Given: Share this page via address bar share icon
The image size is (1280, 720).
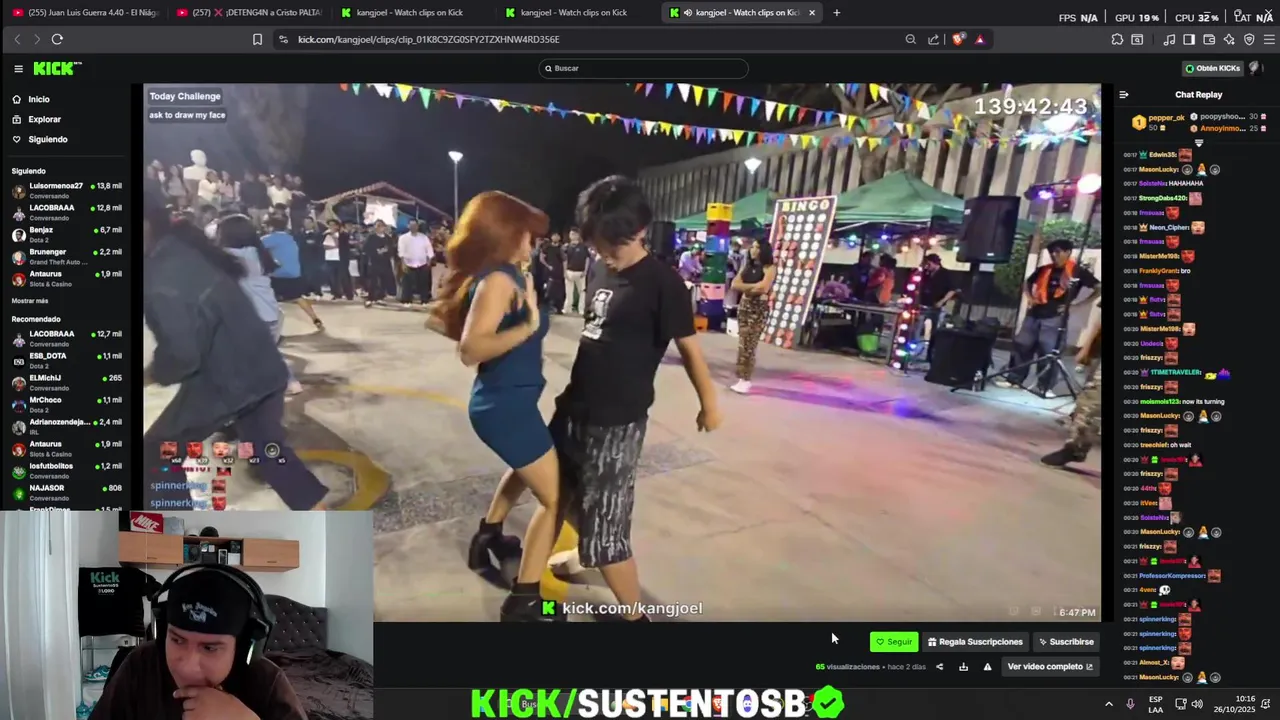Looking at the screenshot, I should (x=933, y=39).
